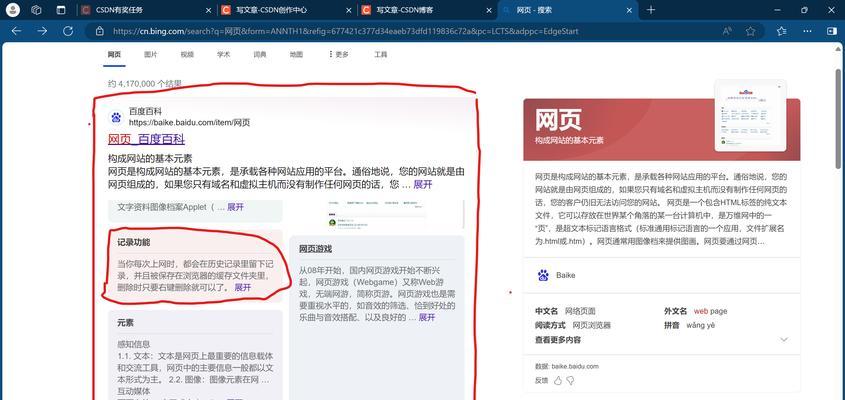This screenshot has height=400, width=845.
Task: Open the webpage thumbnail in the knowledge panel
Action: [750, 115]
